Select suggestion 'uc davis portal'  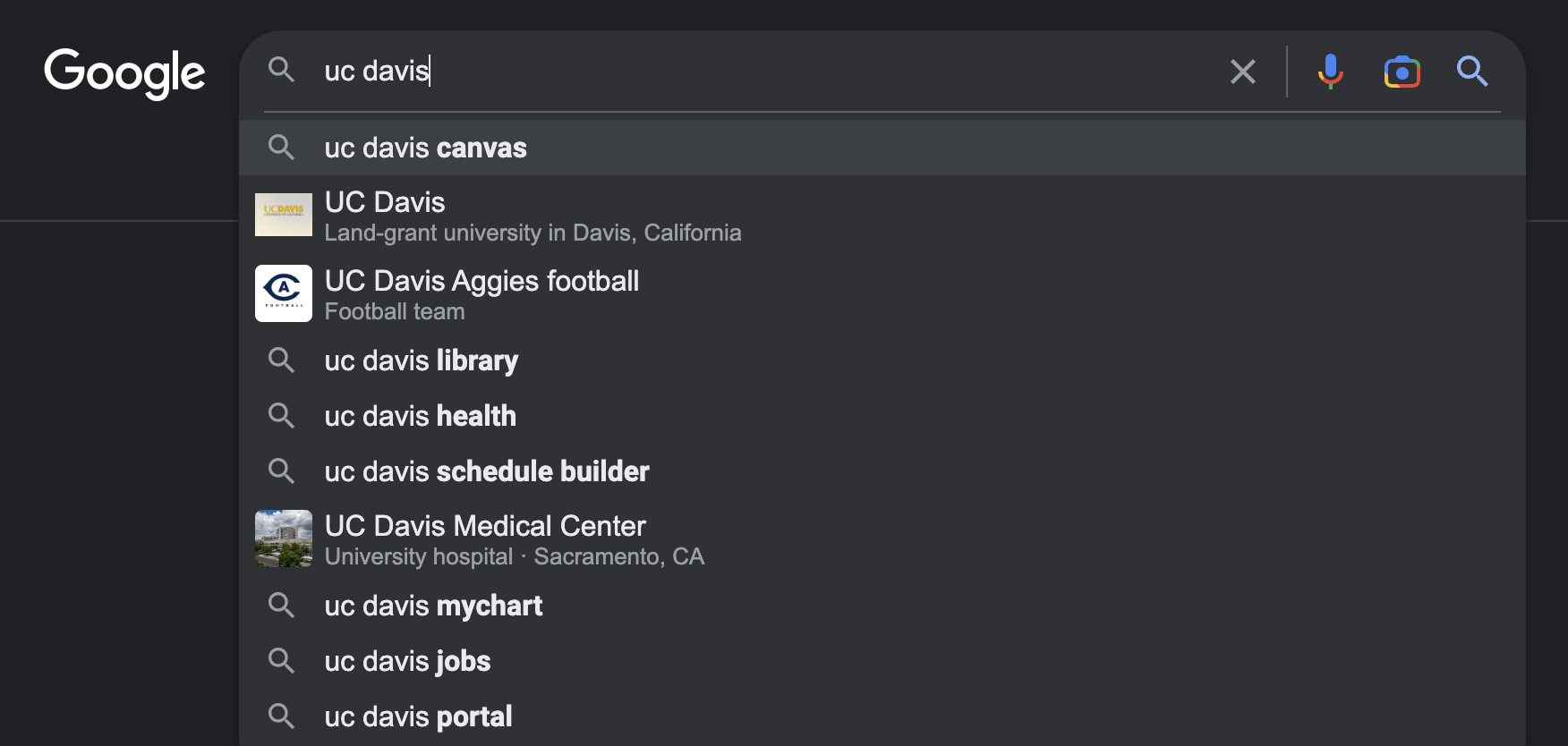tap(882, 716)
